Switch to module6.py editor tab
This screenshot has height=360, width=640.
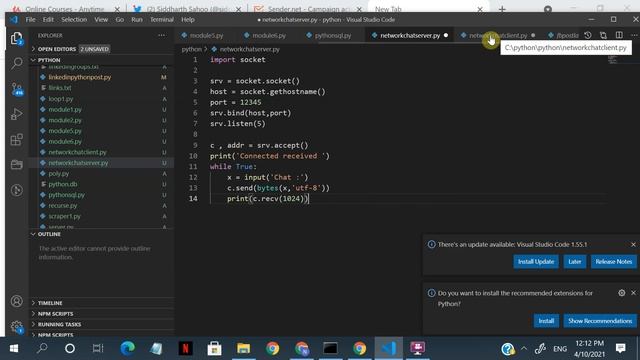pos(269,36)
